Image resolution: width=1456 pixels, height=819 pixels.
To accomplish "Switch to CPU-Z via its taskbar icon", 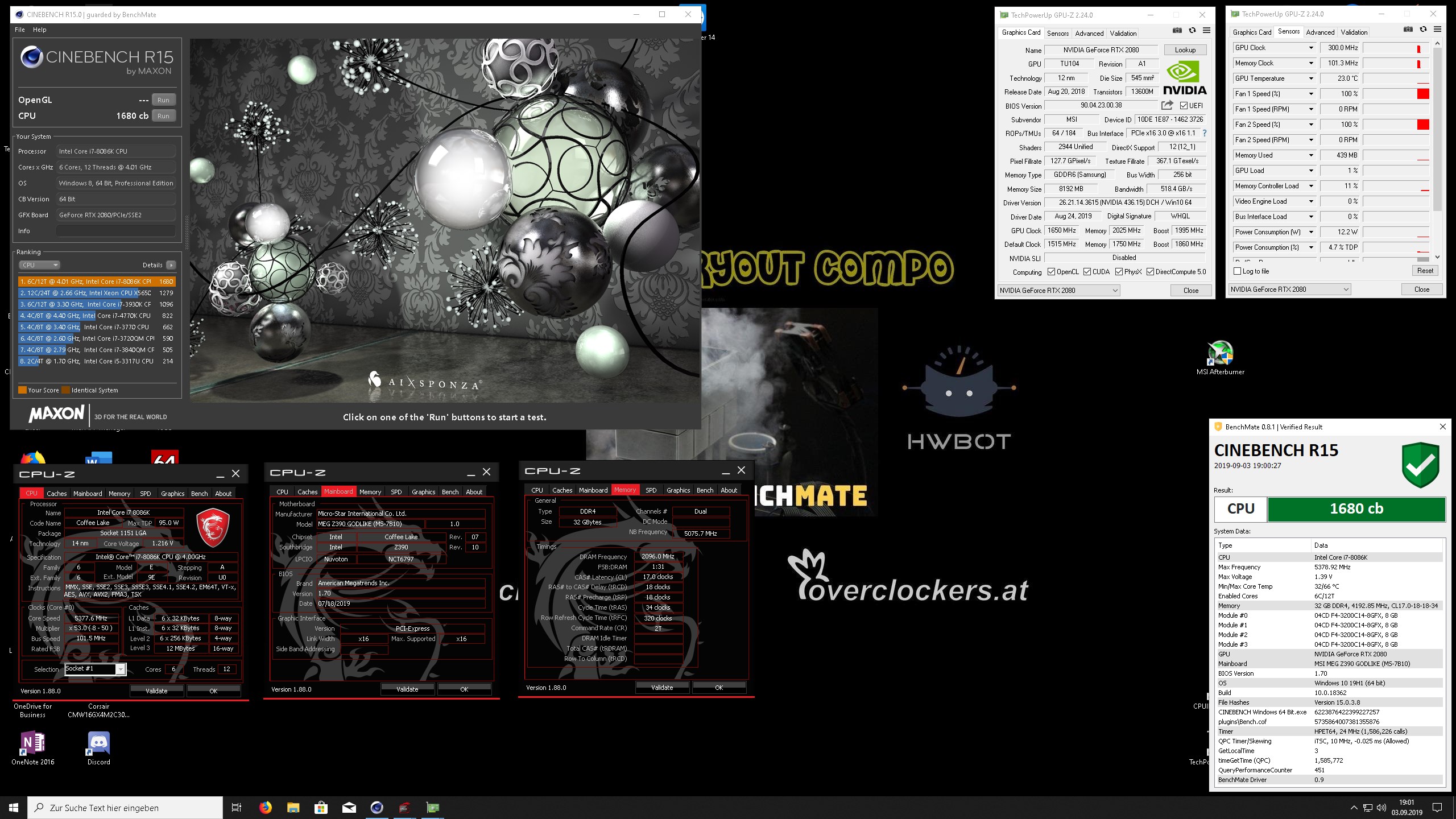I will tap(404, 808).
